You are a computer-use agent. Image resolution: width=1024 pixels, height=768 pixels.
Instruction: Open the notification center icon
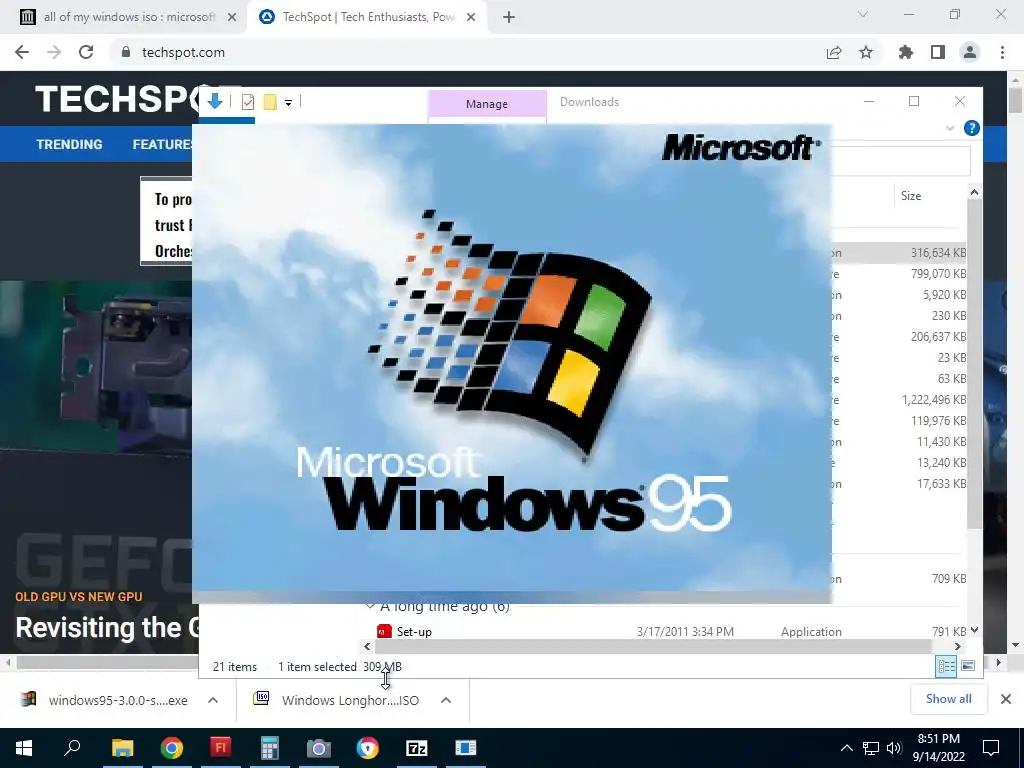coord(991,748)
